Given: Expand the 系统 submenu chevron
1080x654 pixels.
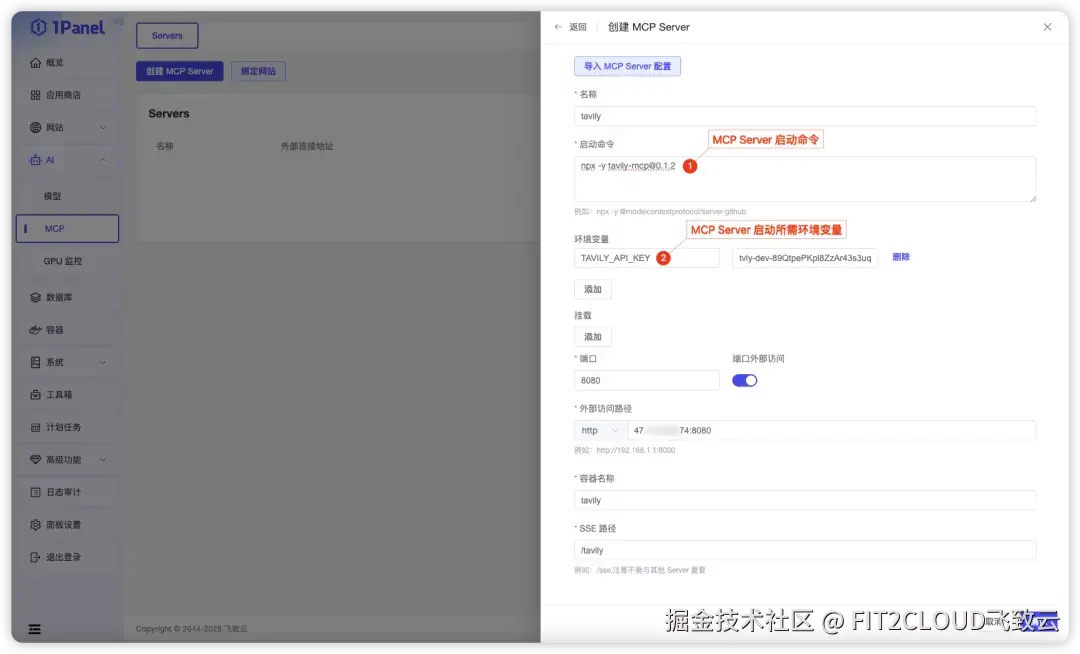Looking at the screenshot, I should pyautogui.click(x=103, y=362).
